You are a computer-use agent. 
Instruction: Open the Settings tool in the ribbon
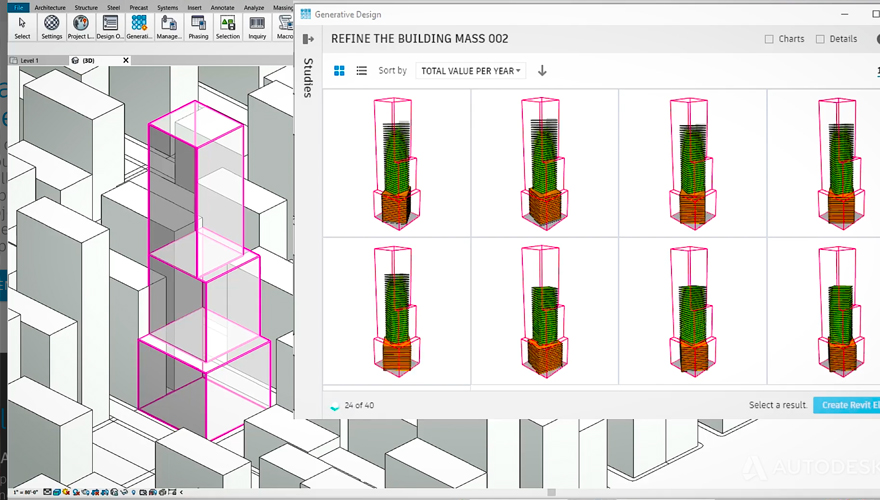coord(52,27)
